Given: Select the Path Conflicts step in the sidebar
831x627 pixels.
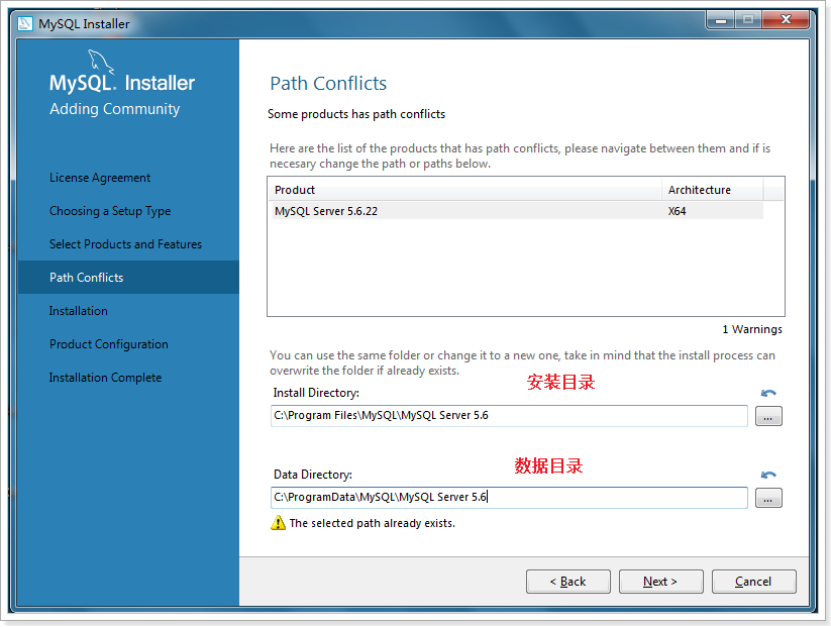Looking at the screenshot, I should 128,277.
